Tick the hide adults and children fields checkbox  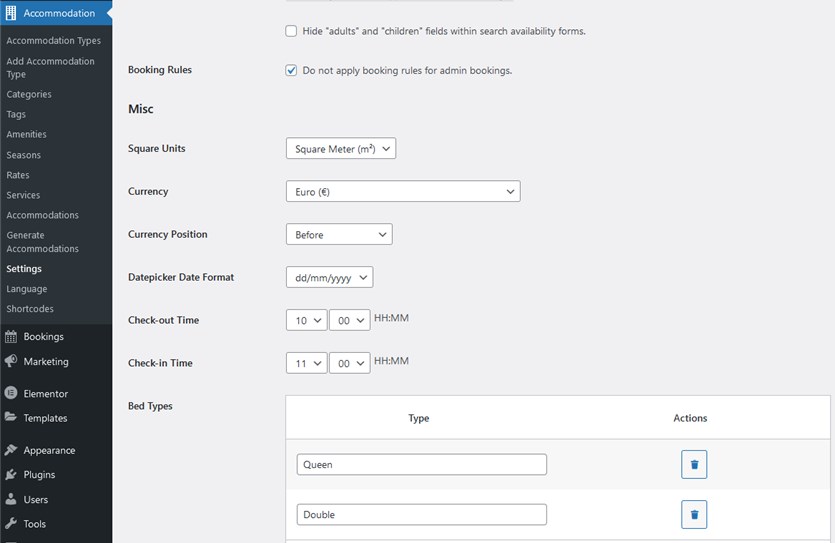(291, 31)
